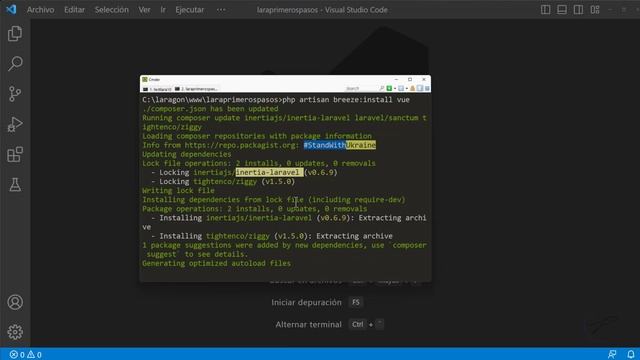Click the highlighted inertia-laravel text
The width and height of the screenshot is (640, 360).
point(269,172)
